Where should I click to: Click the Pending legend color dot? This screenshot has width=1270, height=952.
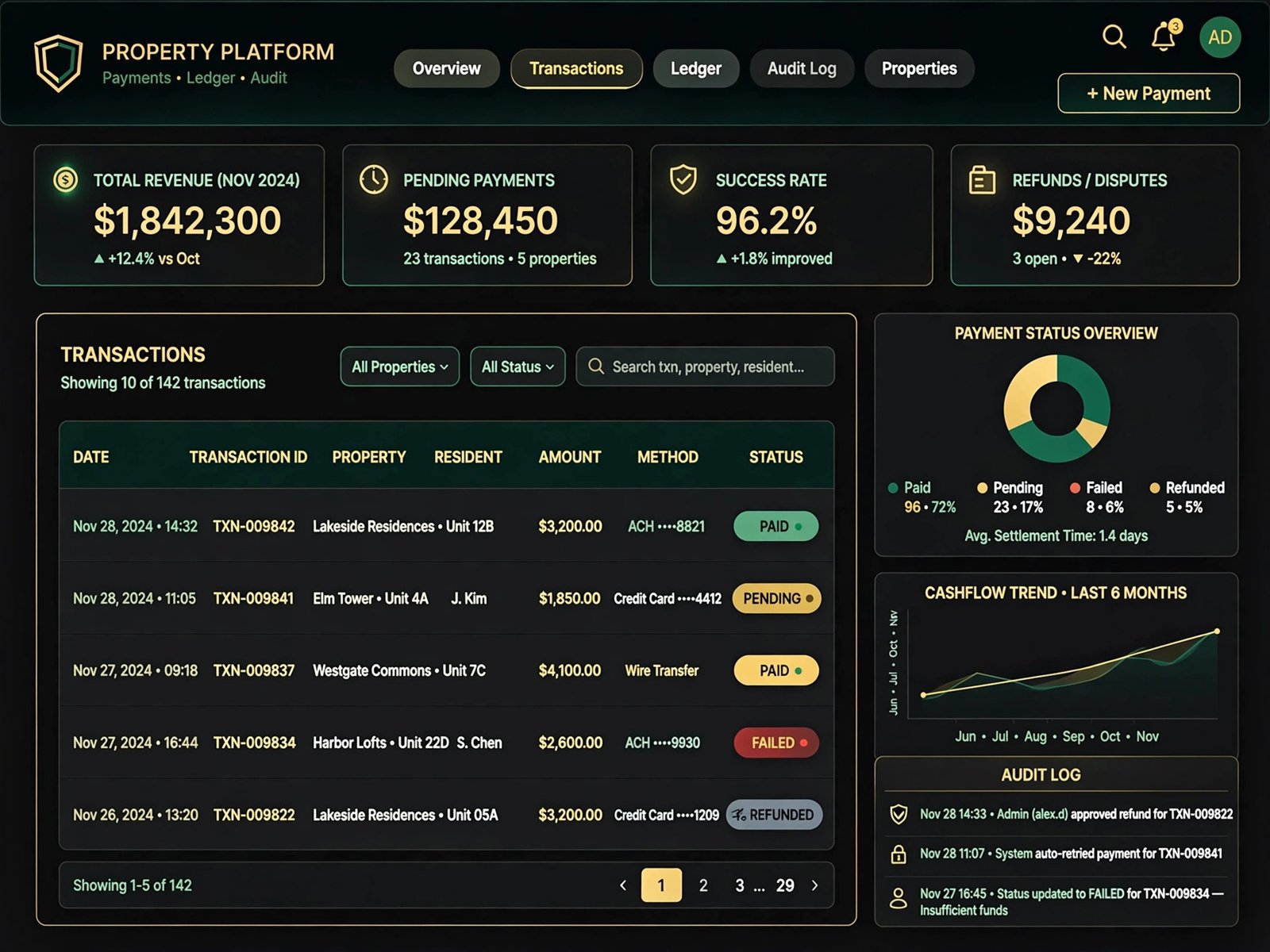[x=983, y=488]
